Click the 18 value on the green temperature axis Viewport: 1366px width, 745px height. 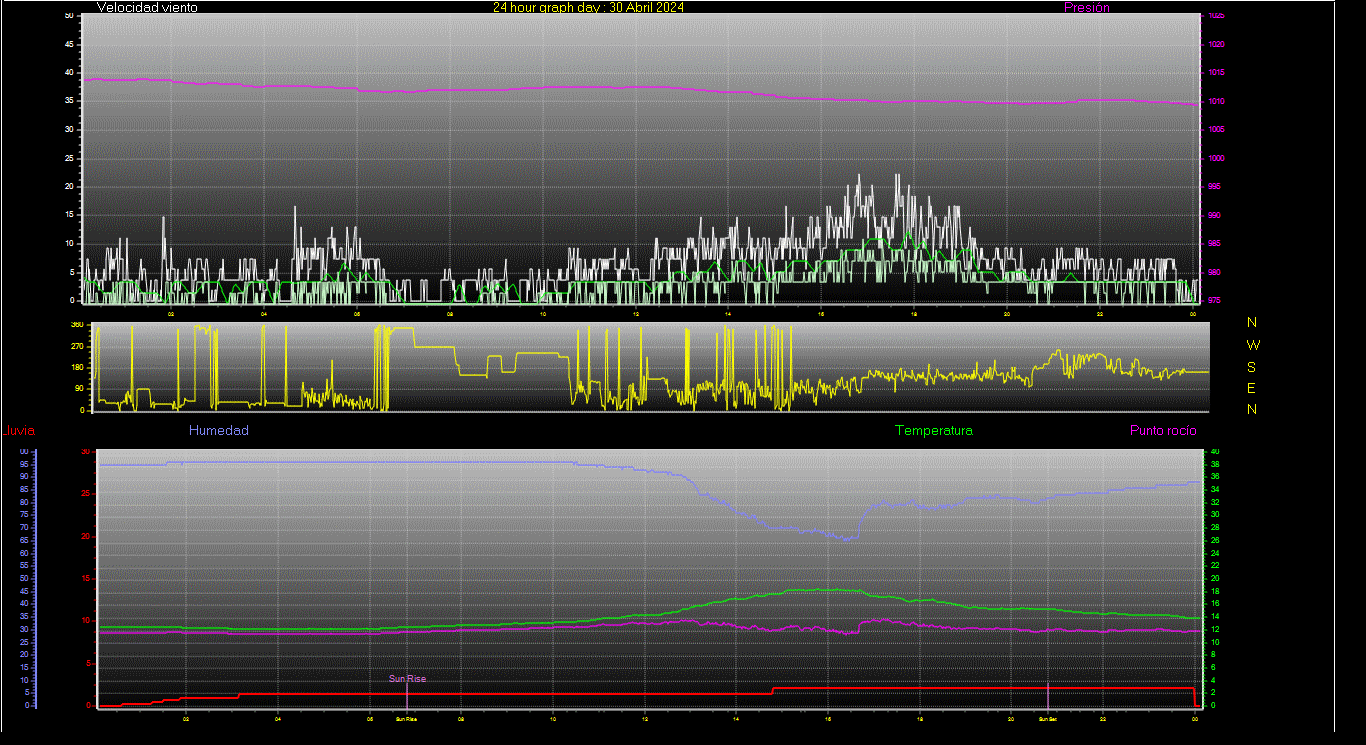1215,591
